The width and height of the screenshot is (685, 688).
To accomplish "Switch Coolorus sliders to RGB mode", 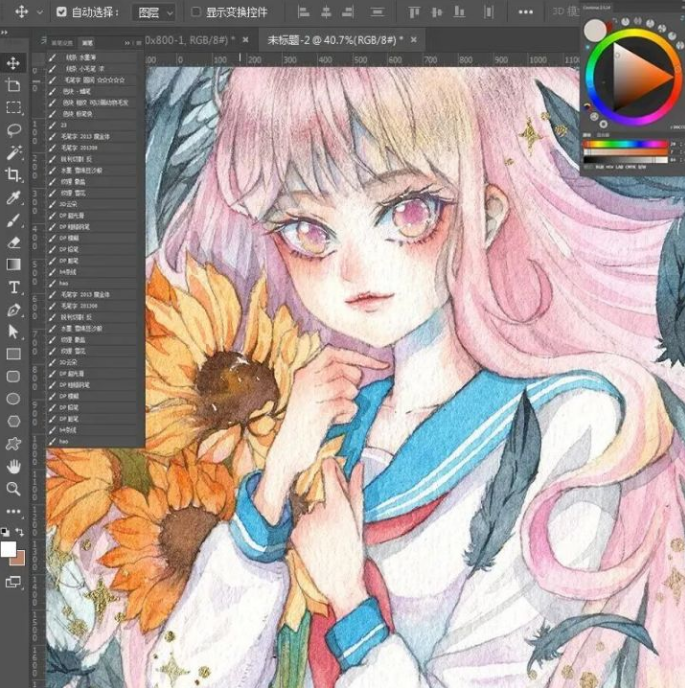I will (600, 167).
